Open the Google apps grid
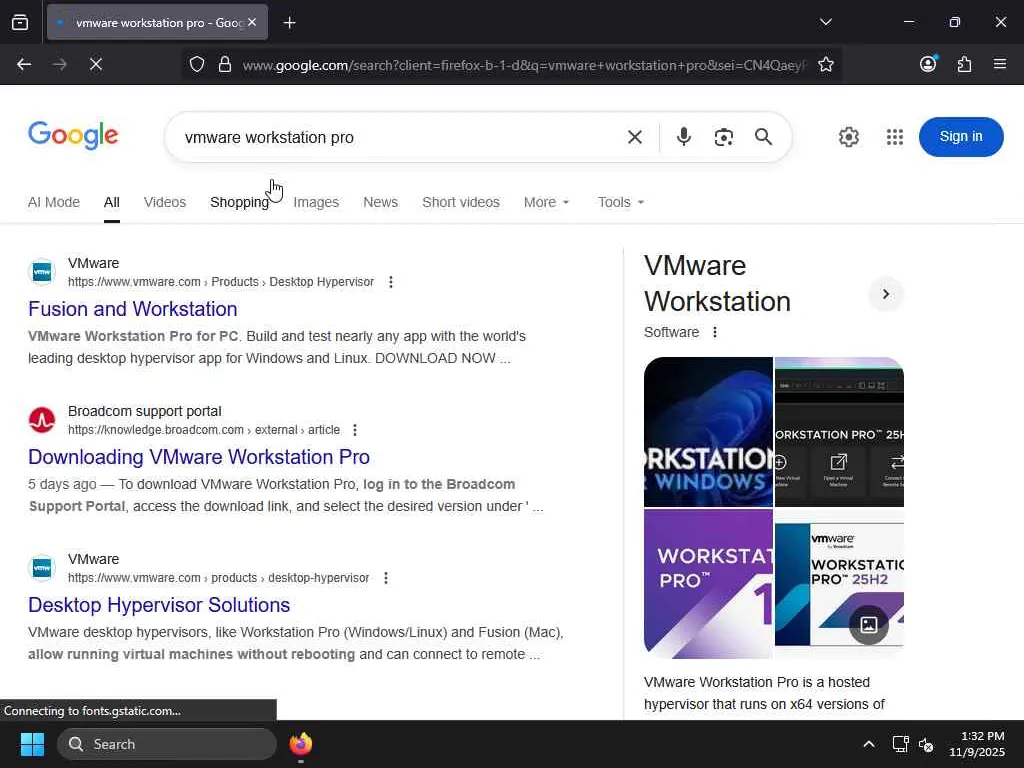The width and height of the screenshot is (1024, 768). [895, 137]
